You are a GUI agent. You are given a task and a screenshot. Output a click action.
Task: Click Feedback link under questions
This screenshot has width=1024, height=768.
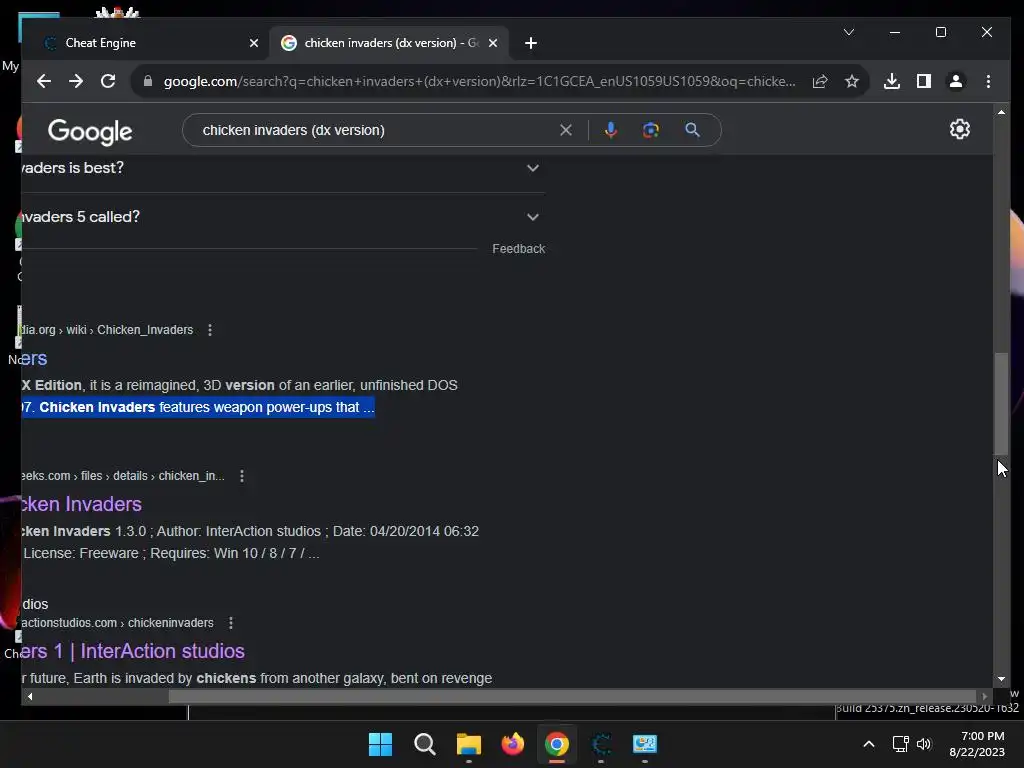(519, 249)
